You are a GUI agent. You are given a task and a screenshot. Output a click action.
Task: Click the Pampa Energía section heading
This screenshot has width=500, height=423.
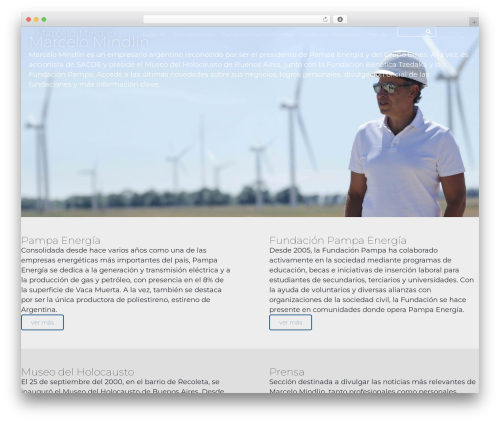pos(61,240)
